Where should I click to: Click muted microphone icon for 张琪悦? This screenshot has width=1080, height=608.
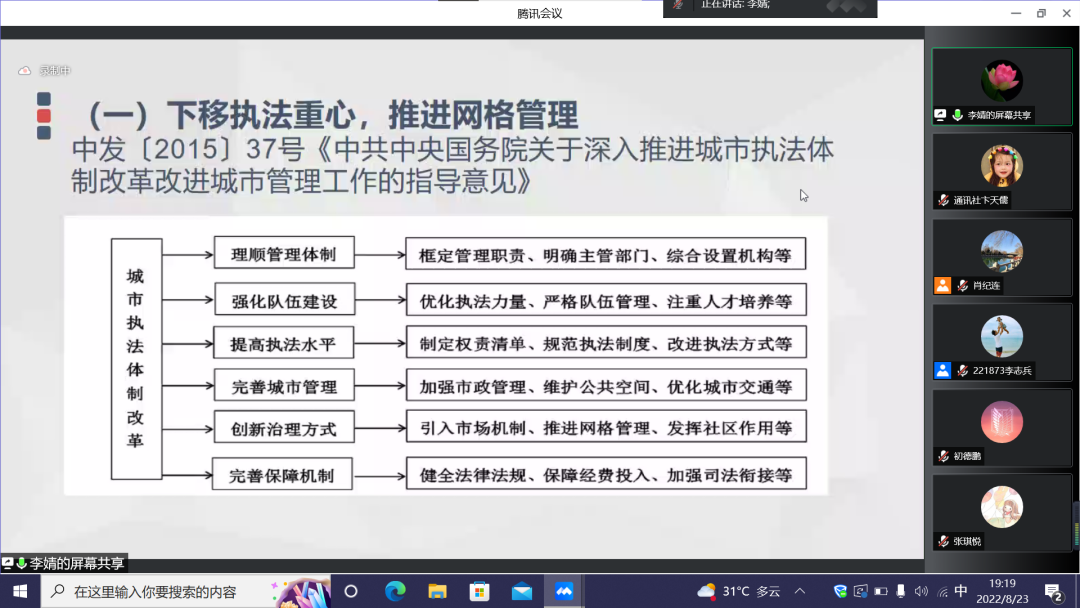pyautogui.click(x=943, y=541)
